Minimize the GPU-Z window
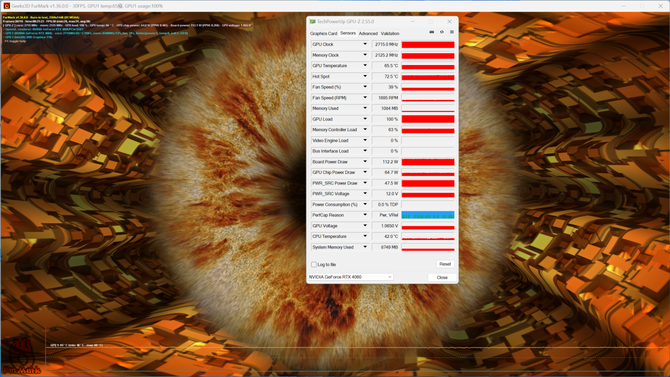670x377 pixels. pyautogui.click(x=412, y=21)
